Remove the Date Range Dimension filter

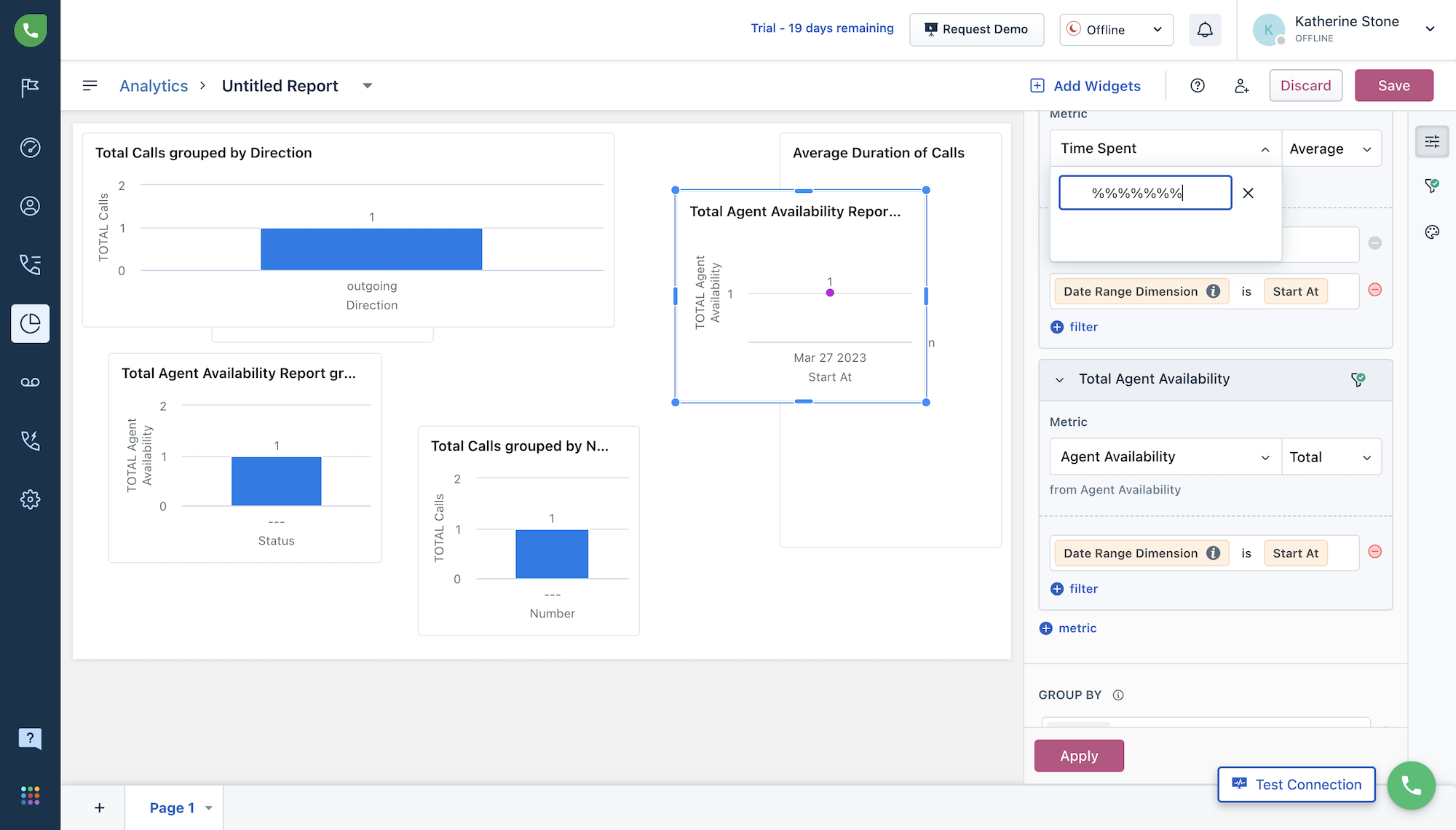pos(1375,290)
